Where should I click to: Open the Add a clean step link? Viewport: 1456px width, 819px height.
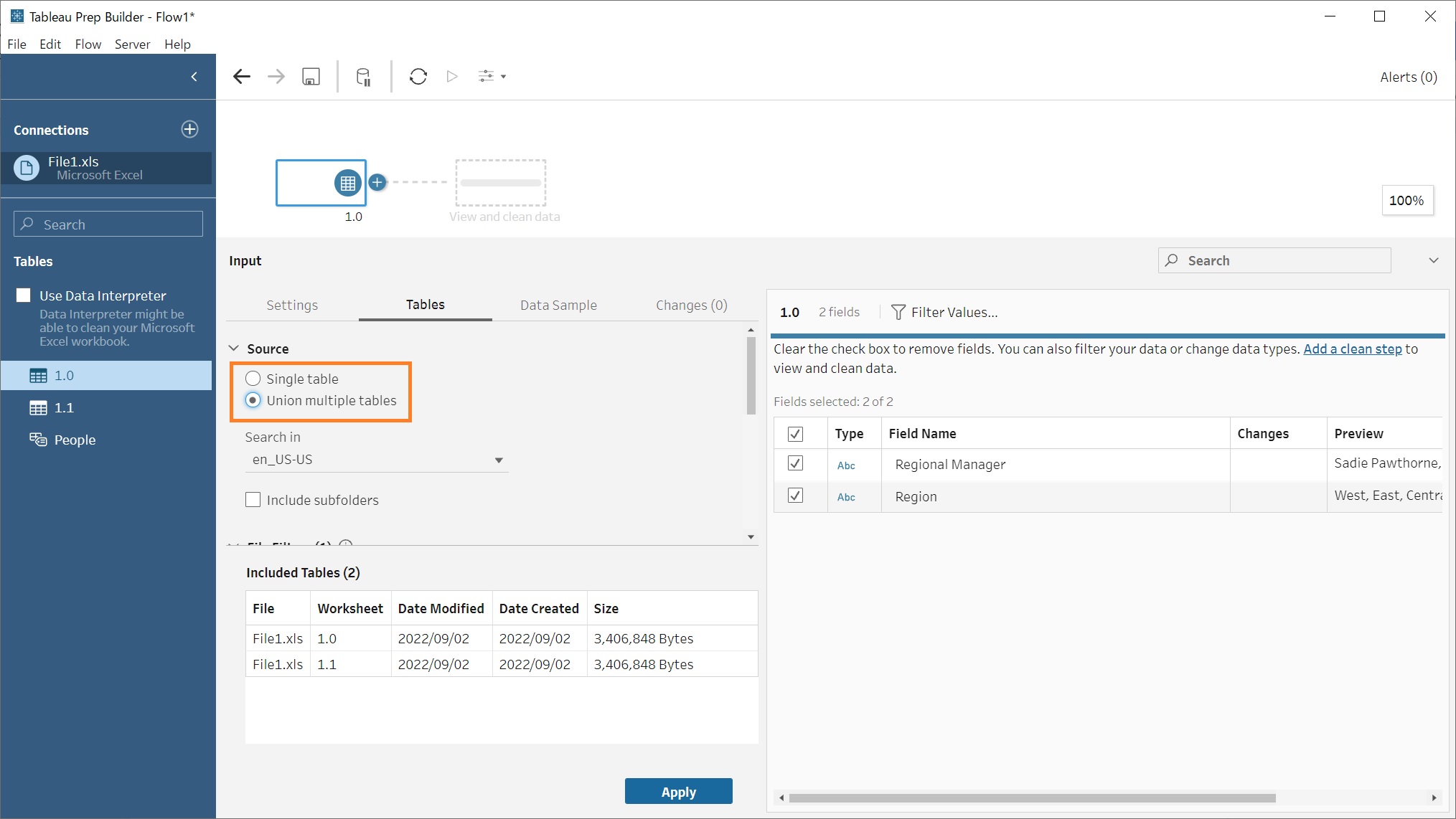1351,349
